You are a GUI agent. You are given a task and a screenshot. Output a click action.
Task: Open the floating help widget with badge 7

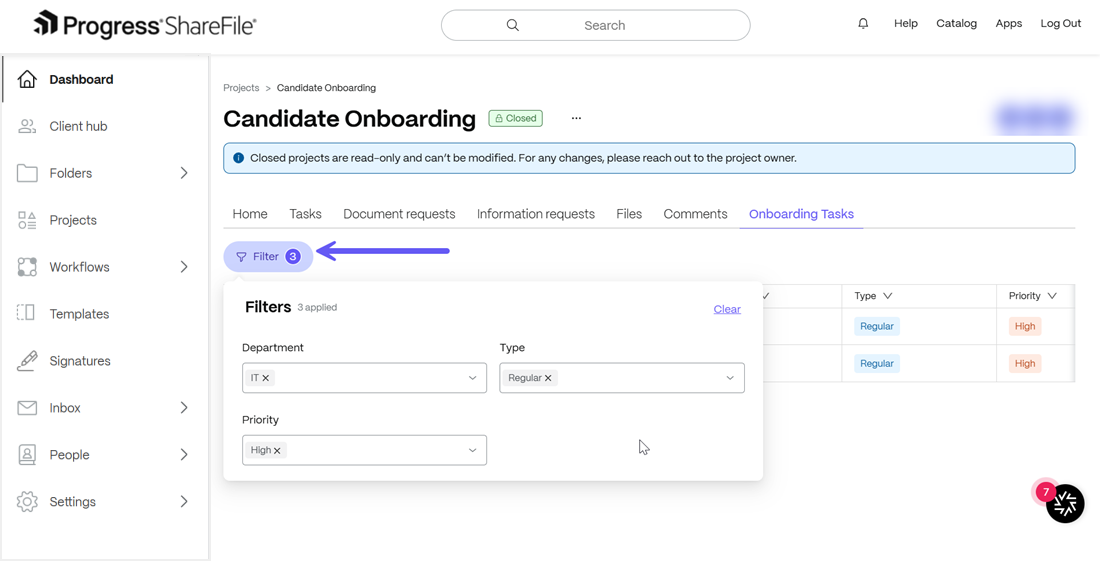[x=1065, y=503]
